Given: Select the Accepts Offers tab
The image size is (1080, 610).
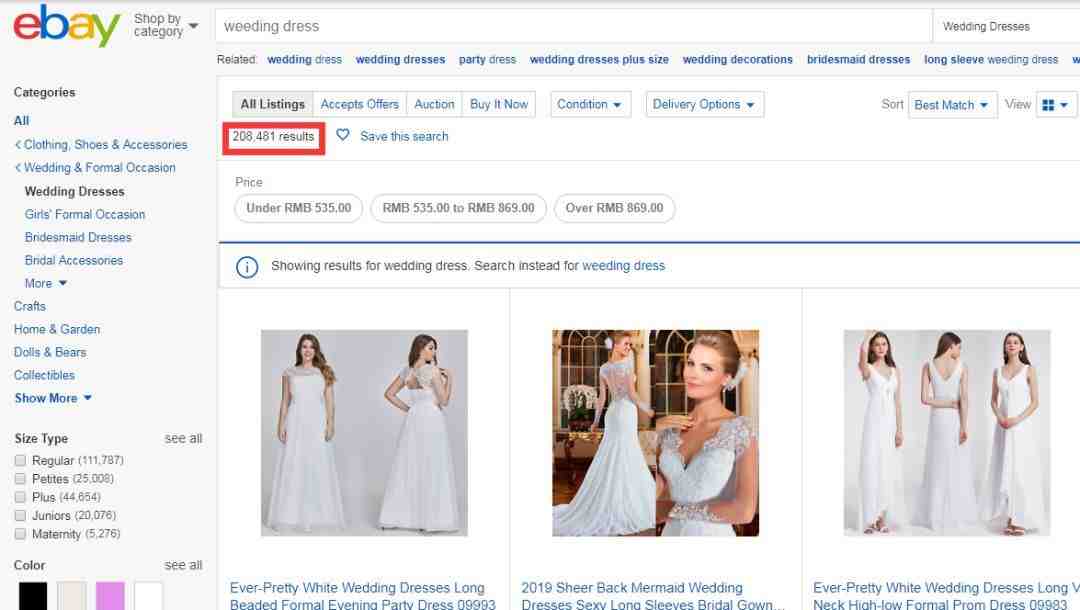Looking at the screenshot, I should click(360, 105).
